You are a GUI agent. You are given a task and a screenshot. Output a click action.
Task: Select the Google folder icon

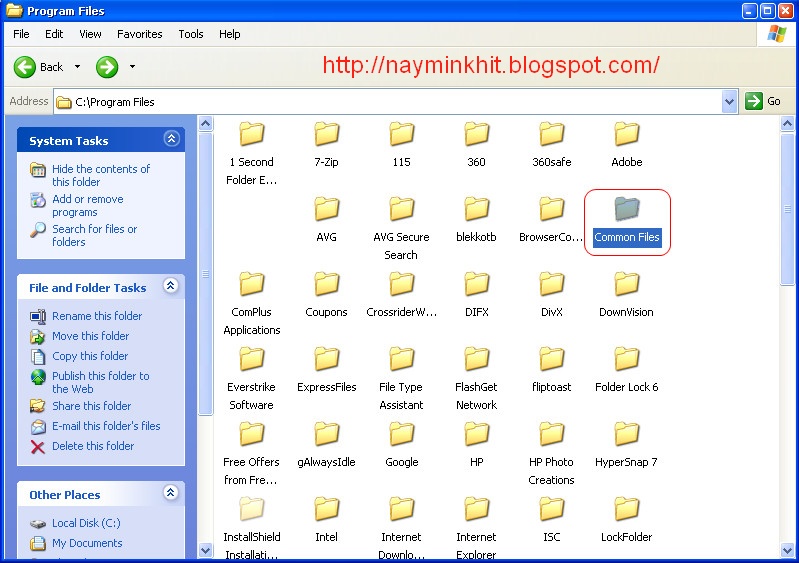coord(402,434)
